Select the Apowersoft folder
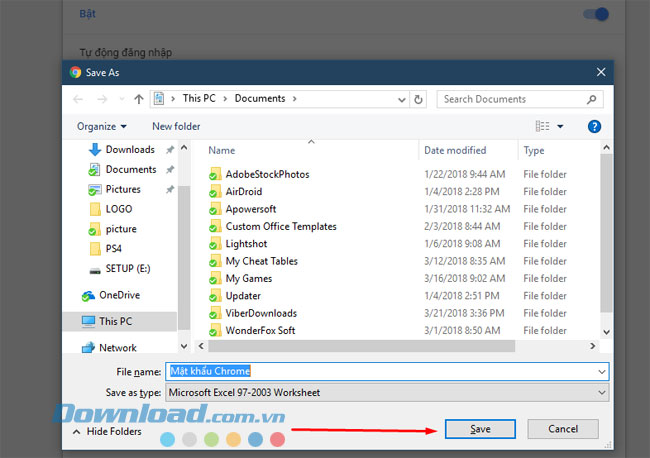Image resolution: width=650 pixels, height=458 pixels. 251,209
